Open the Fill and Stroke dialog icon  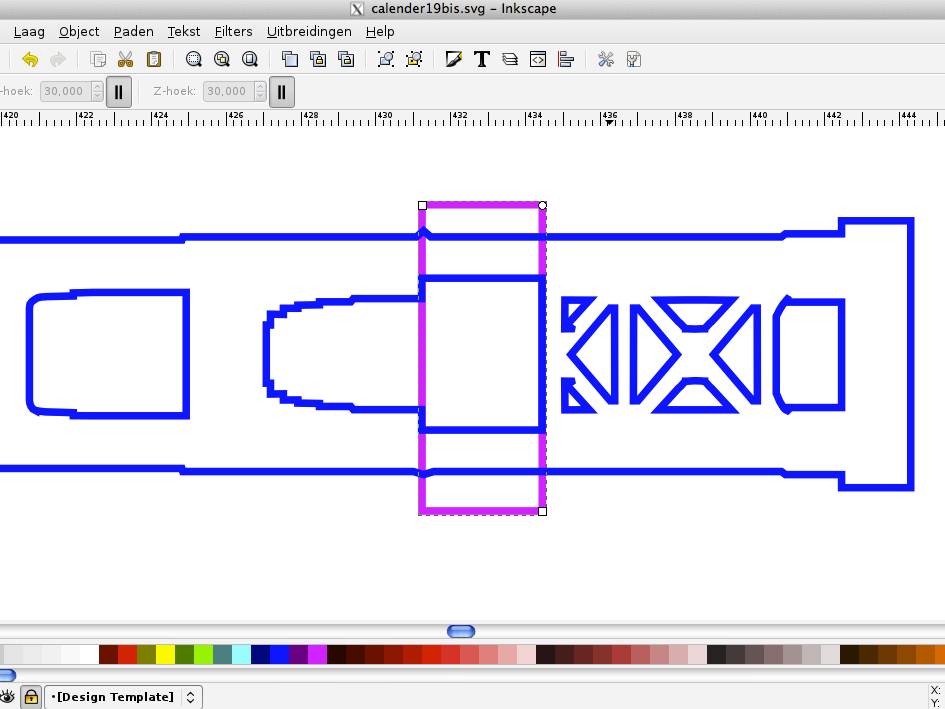point(453,59)
